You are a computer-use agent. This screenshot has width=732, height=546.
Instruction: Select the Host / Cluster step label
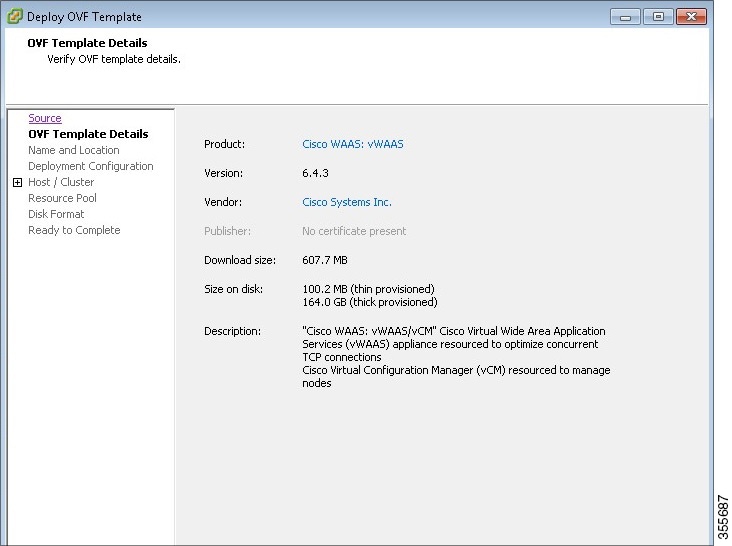point(61,182)
